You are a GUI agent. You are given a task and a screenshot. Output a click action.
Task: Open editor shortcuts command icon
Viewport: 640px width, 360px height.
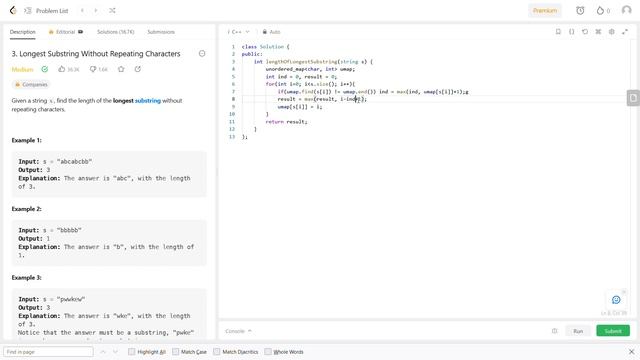pyautogui.click(x=598, y=31)
